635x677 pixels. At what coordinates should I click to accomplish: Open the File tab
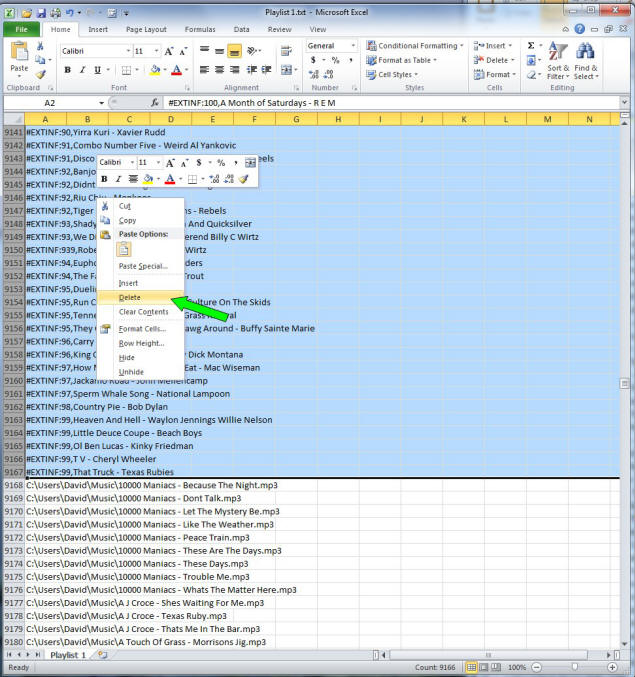click(x=21, y=29)
